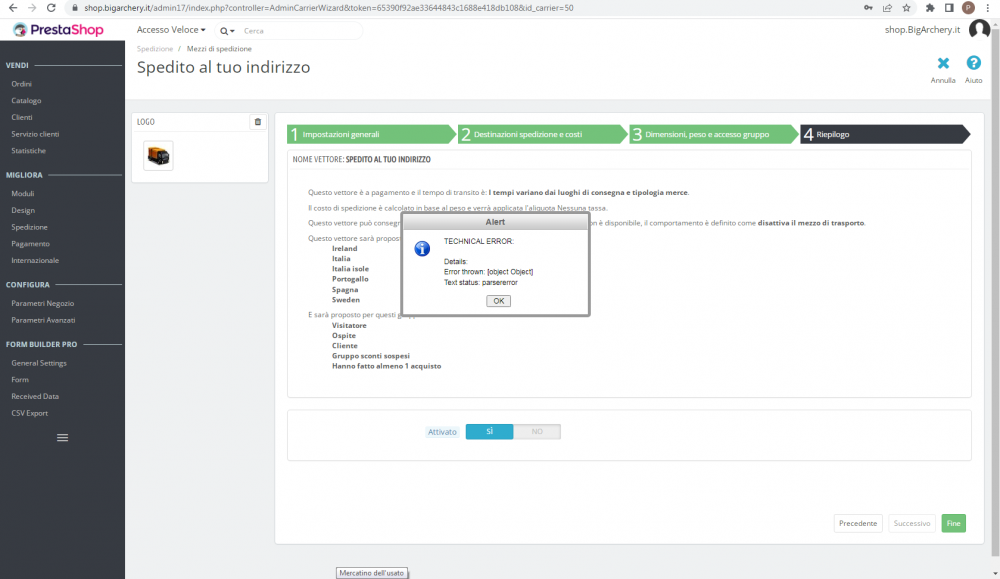Open Parametri Avanzati in the sidebar
This screenshot has height=579, width=1000.
pyautogui.click(x=43, y=320)
